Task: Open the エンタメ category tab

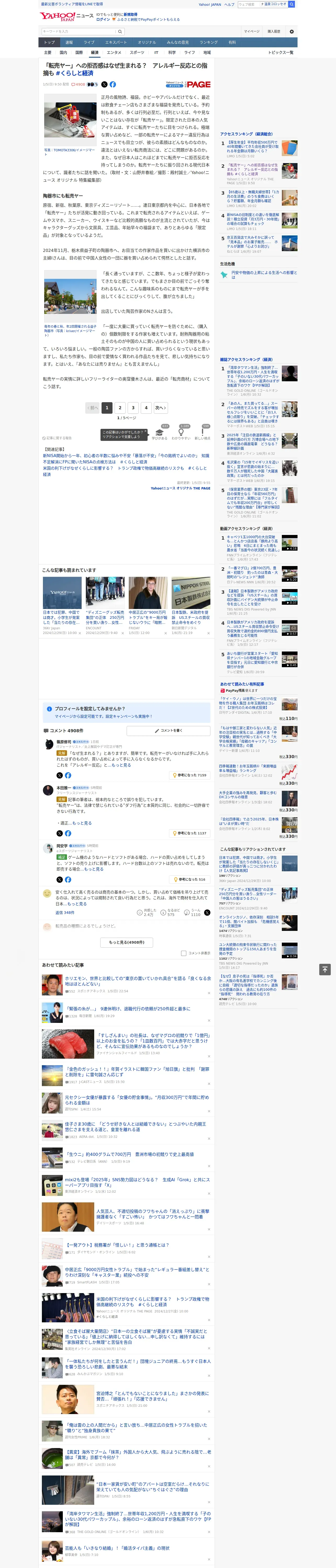Action: (114, 52)
